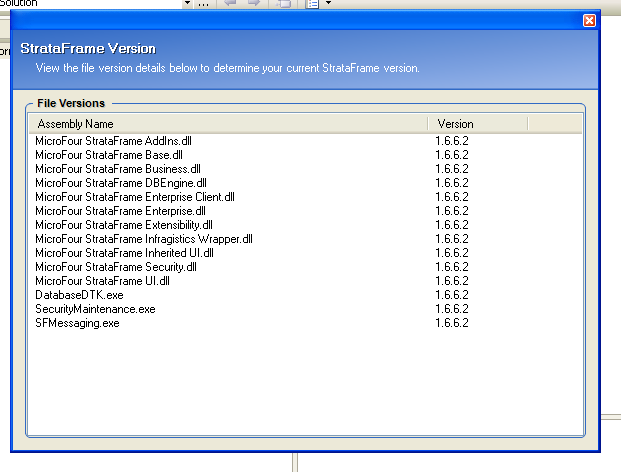Select MicroFour StrataFrame DBEngine.dll entry

pyautogui.click(x=121, y=184)
